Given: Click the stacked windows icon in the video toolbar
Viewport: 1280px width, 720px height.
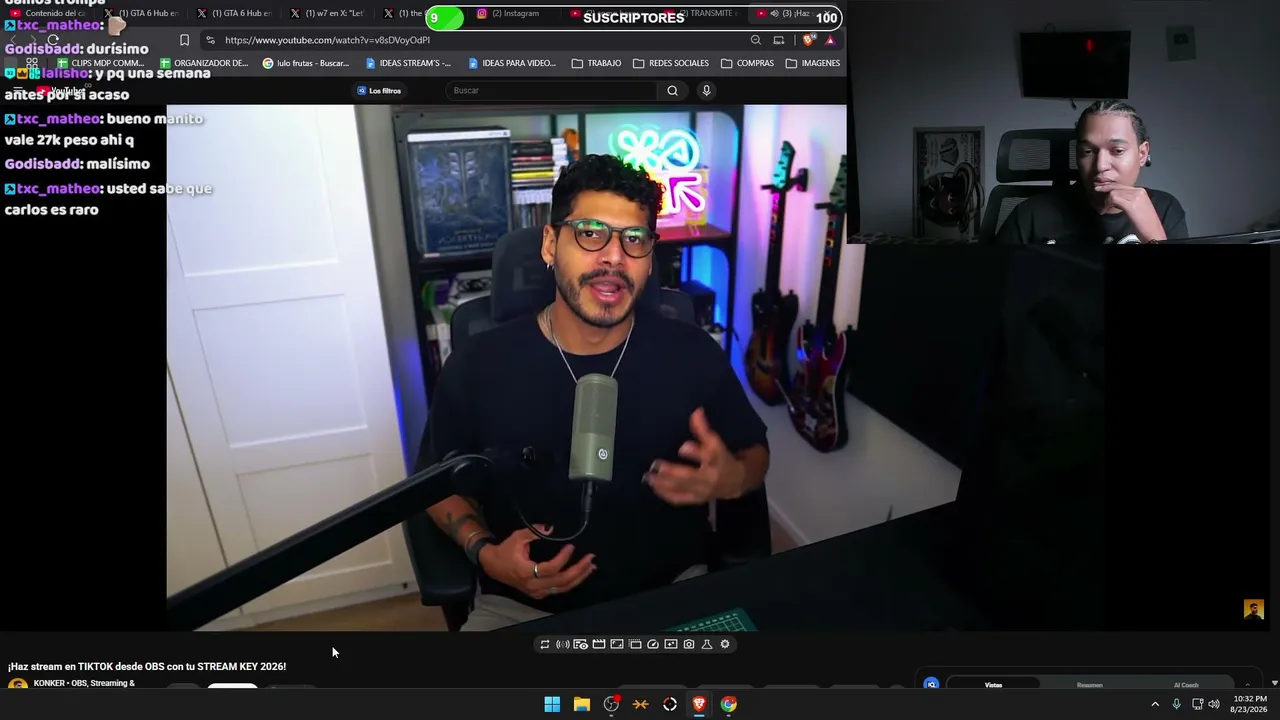Looking at the screenshot, I should [635, 645].
